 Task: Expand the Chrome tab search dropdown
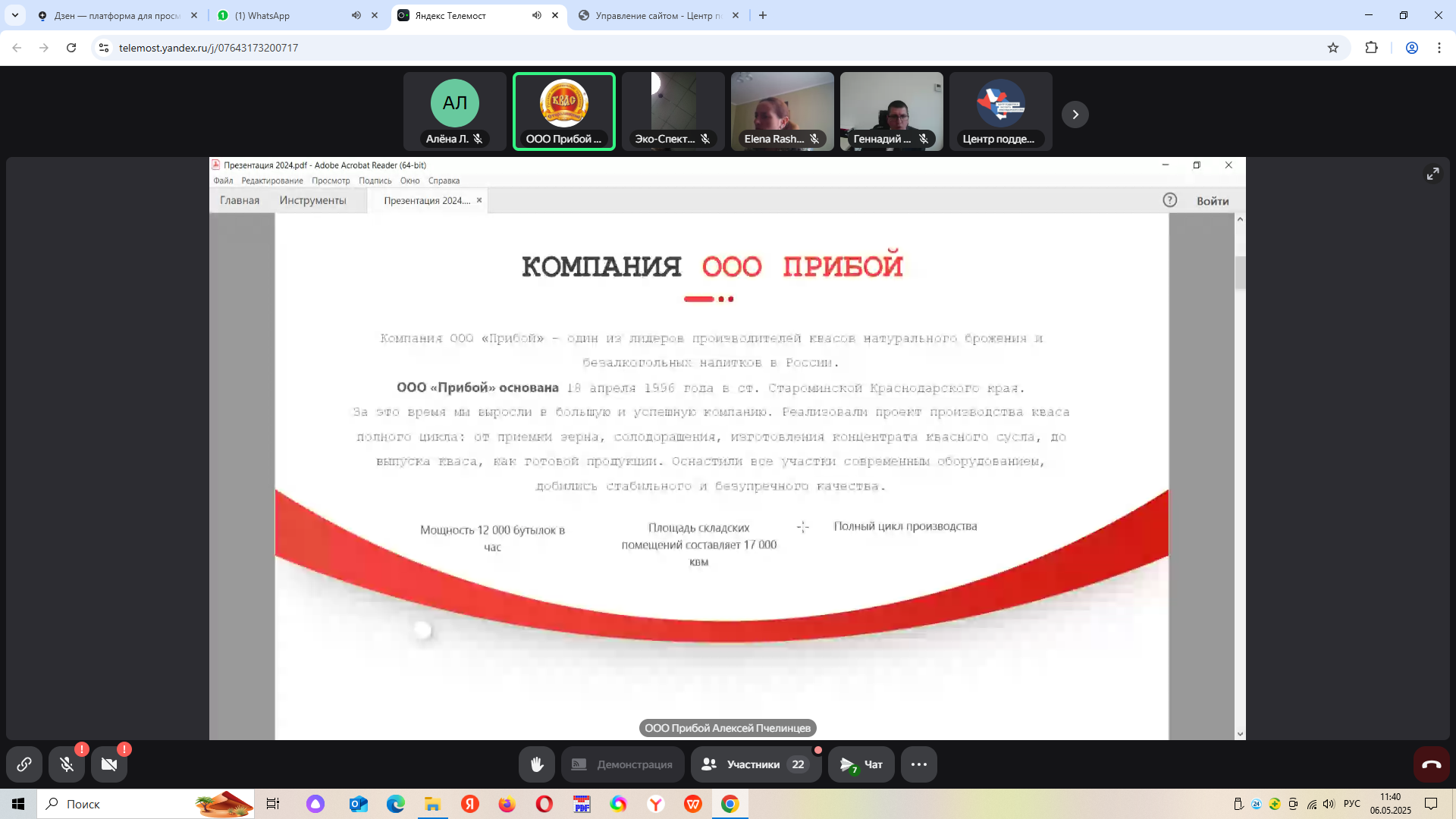(15, 15)
